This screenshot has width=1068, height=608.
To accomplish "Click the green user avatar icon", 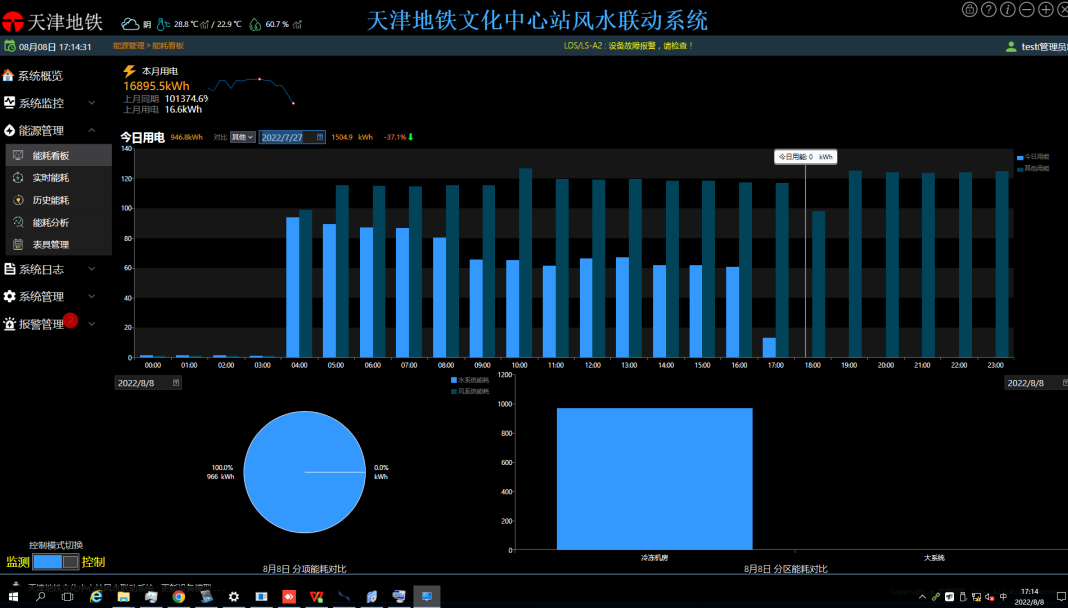I will click(x=1011, y=47).
